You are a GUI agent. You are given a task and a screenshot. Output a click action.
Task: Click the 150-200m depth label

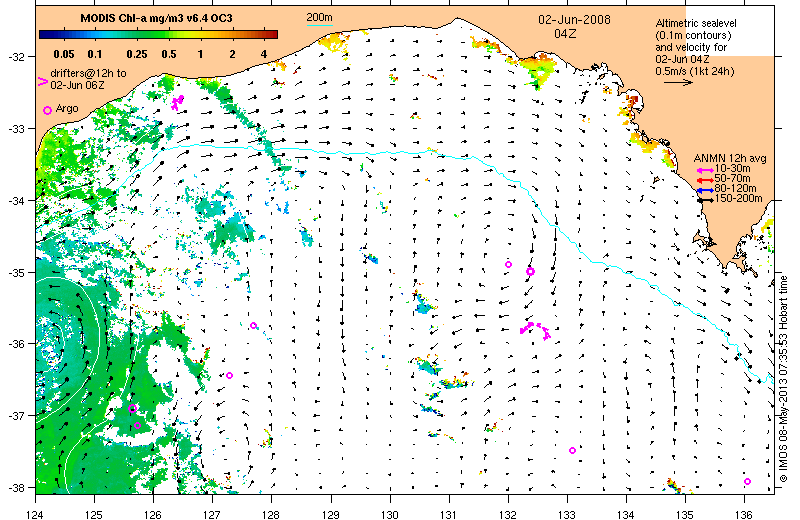pyautogui.click(x=738, y=199)
